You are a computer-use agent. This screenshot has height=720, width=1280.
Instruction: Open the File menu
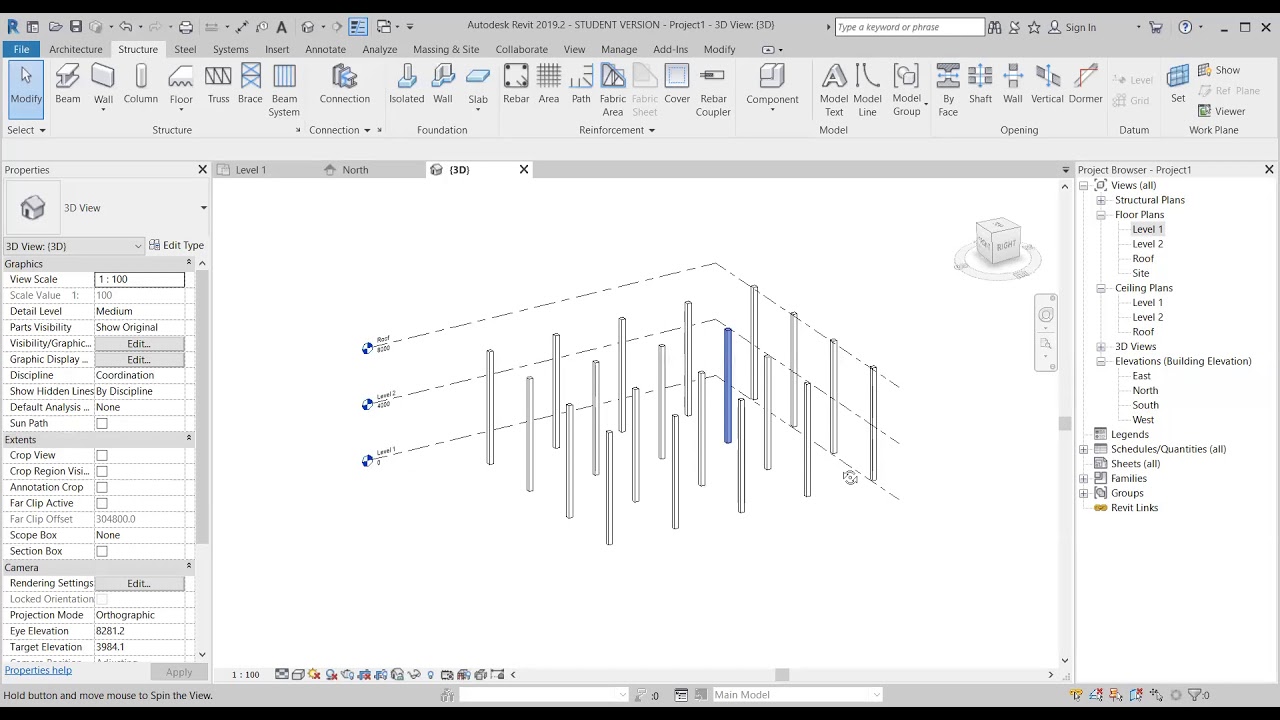click(21, 49)
